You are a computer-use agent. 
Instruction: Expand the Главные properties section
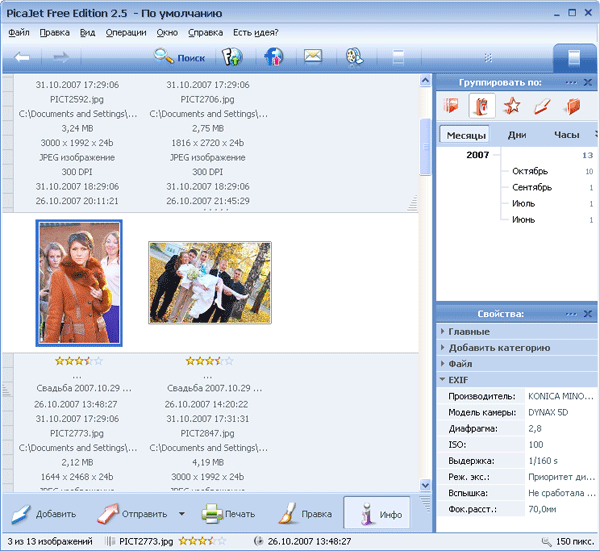(x=517, y=331)
